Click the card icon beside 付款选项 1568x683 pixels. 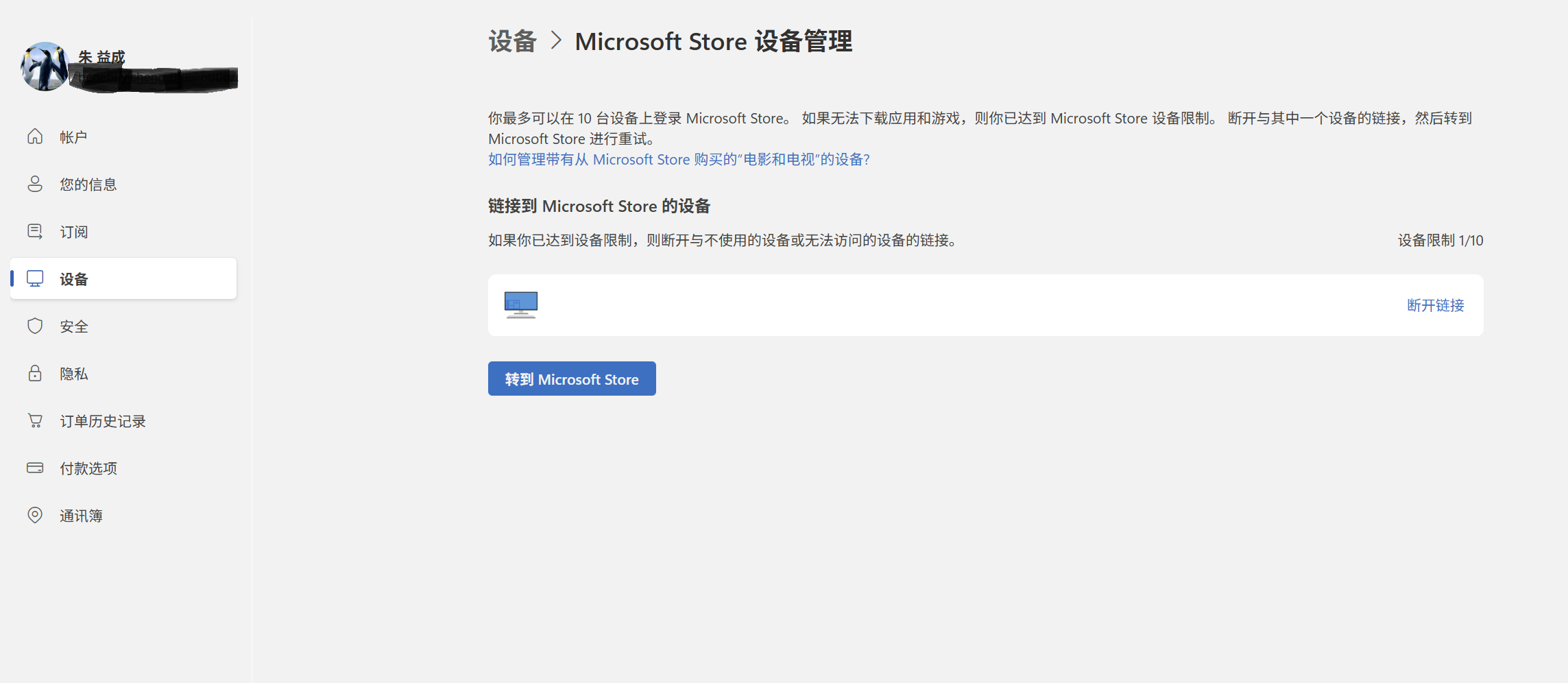tap(35, 468)
